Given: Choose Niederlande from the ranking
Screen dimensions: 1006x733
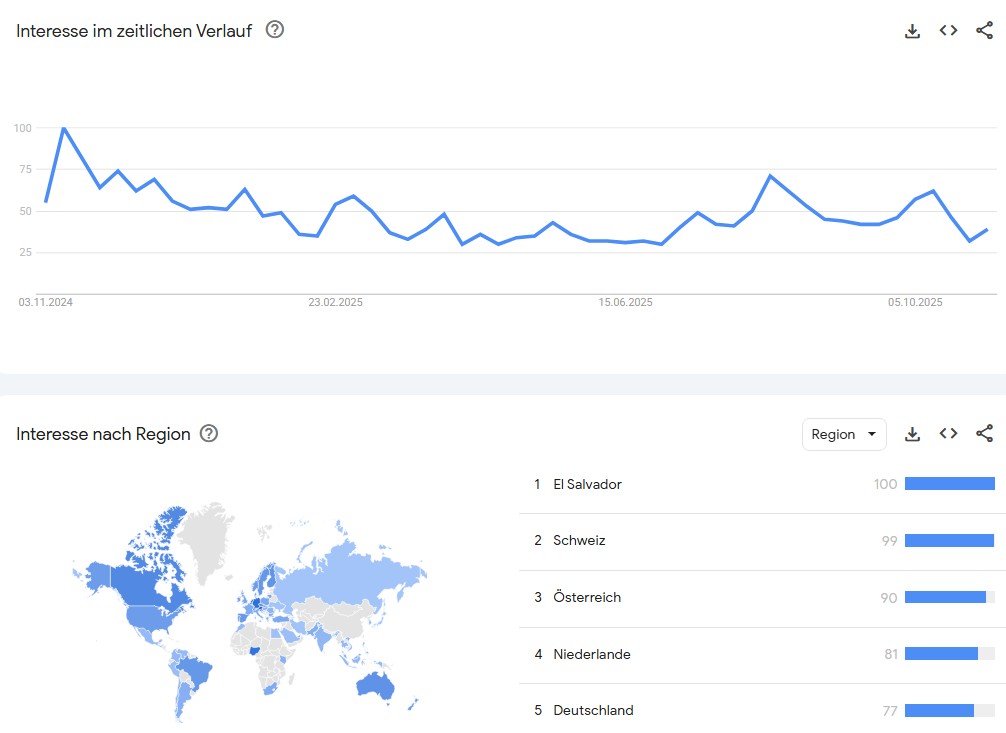Looking at the screenshot, I should click(591, 654).
